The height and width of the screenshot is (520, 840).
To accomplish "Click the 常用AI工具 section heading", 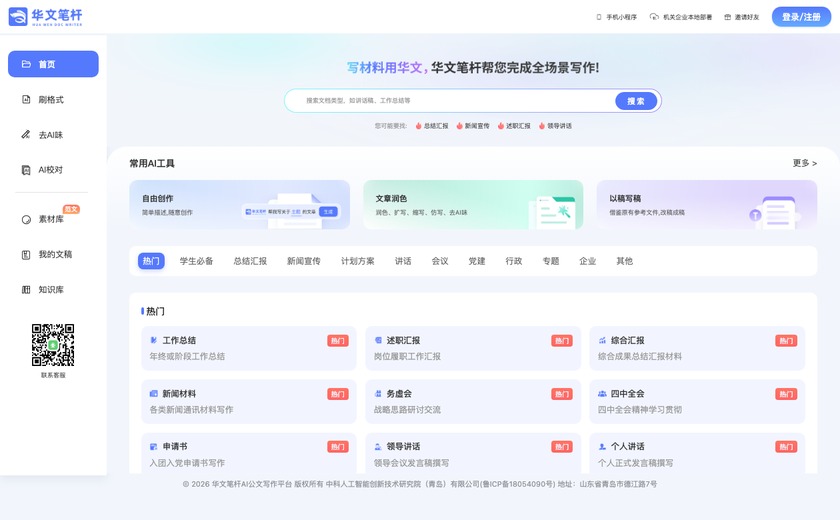I will pyautogui.click(x=152, y=163).
